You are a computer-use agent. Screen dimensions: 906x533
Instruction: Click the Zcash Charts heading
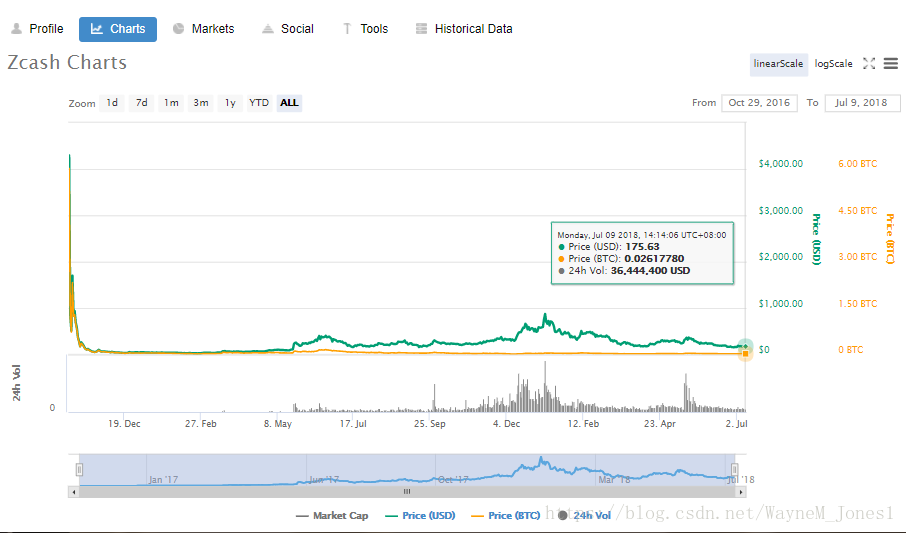click(67, 62)
